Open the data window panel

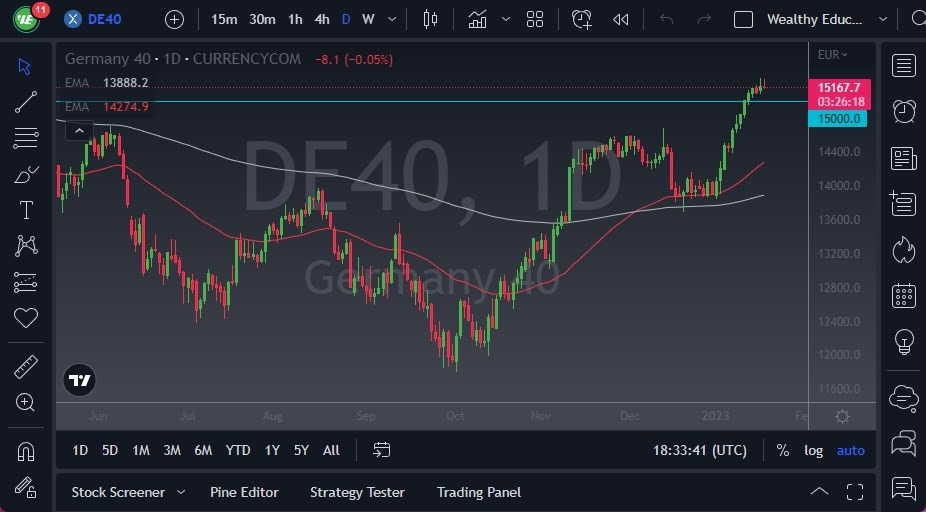pos(904,204)
